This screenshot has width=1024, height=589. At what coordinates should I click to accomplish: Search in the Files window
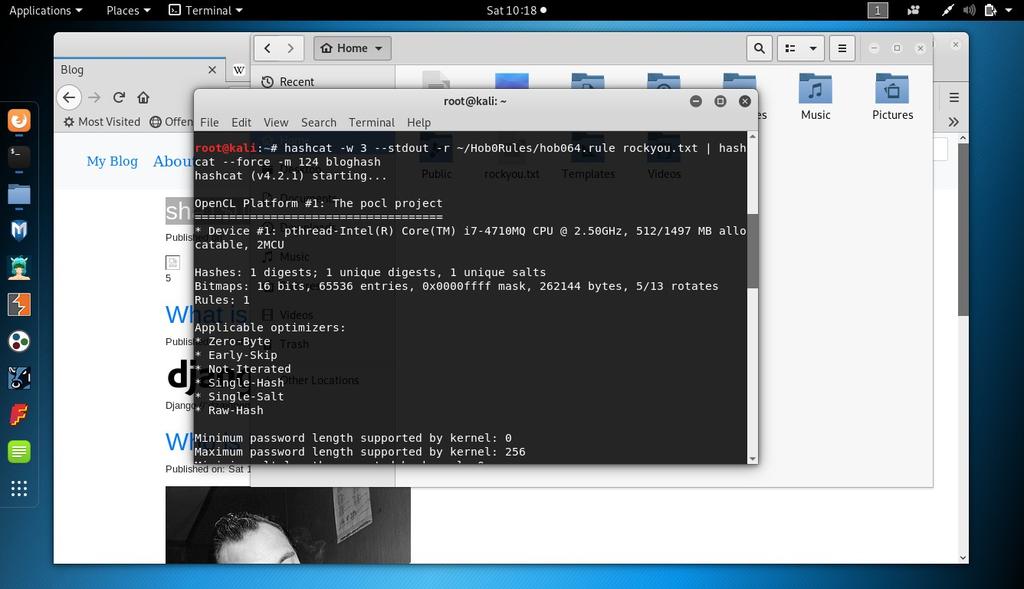(759, 48)
